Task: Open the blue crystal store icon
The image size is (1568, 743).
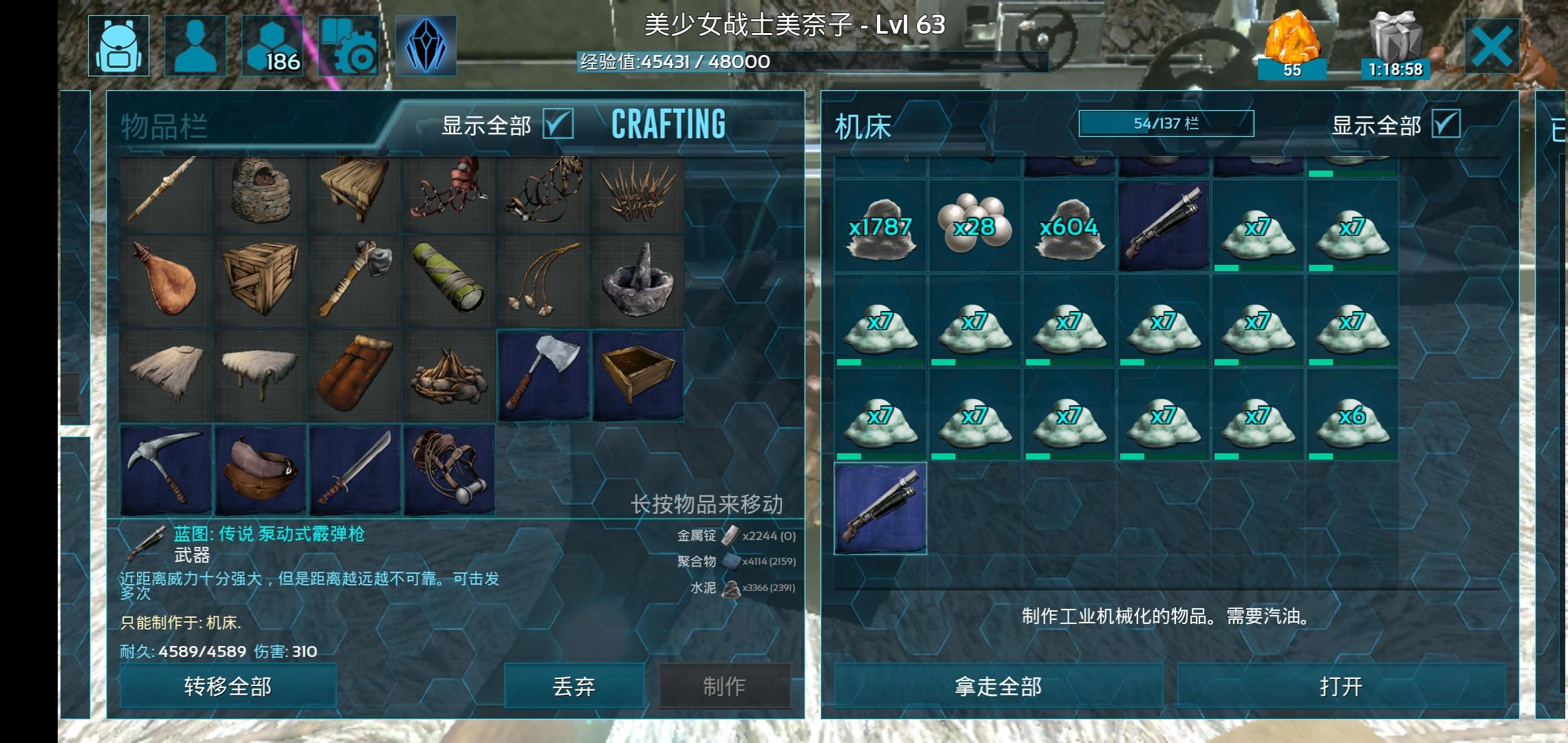Action: (x=426, y=45)
